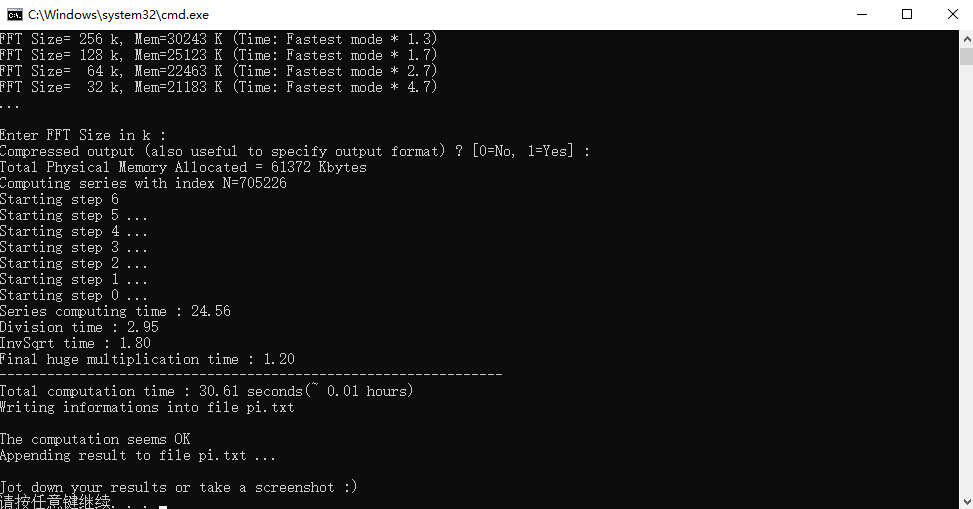Click the scrollbar down arrow
The height and width of the screenshot is (509, 973).
coord(966,501)
